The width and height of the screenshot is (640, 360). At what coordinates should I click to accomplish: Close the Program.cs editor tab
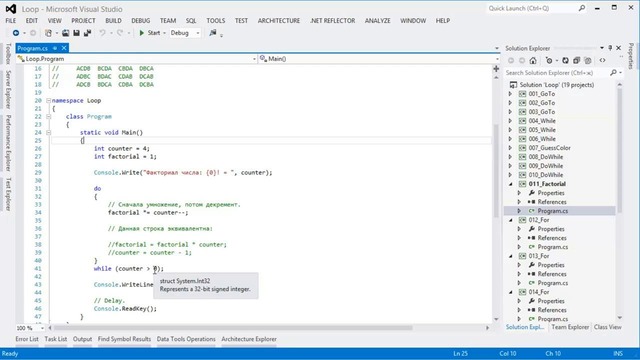tap(64, 48)
